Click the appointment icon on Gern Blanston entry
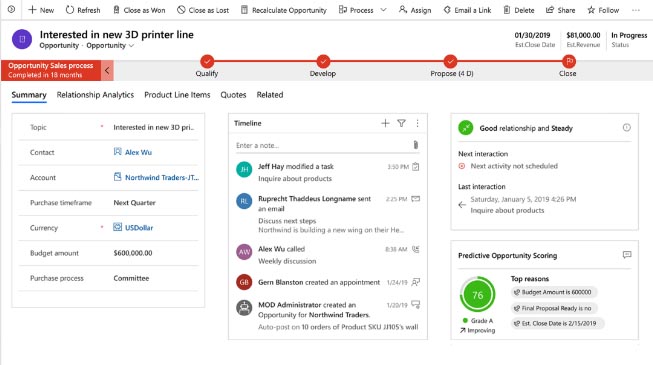Screen dimensions: 653x365 pyautogui.click(x=416, y=282)
